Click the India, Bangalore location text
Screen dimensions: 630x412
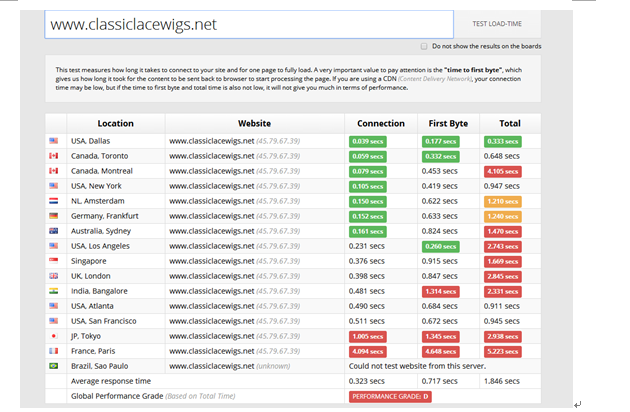click(99, 291)
